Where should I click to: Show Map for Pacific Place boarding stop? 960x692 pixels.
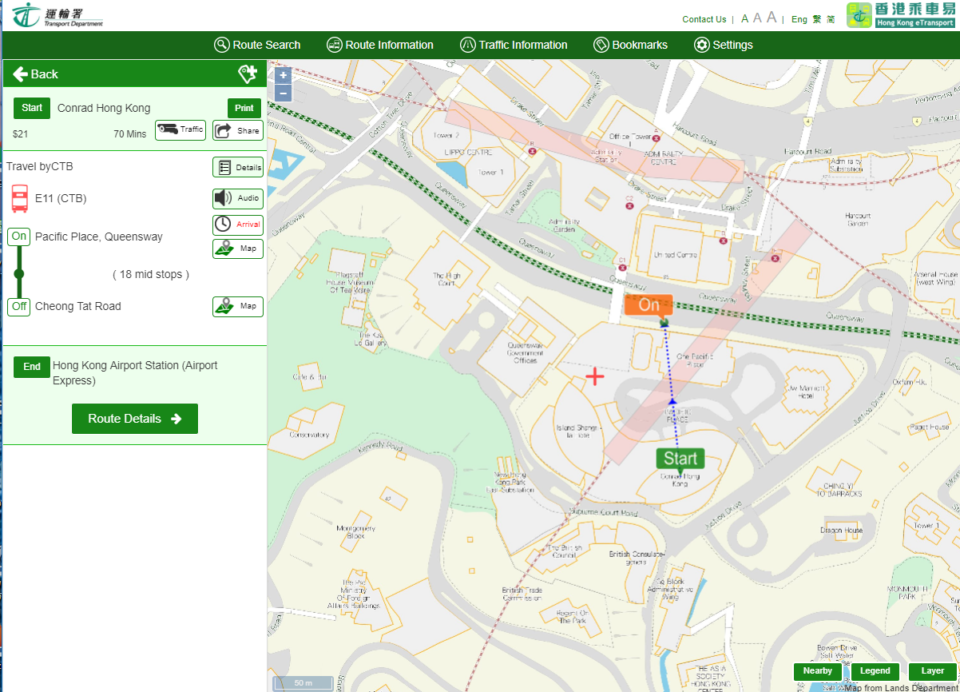237,249
